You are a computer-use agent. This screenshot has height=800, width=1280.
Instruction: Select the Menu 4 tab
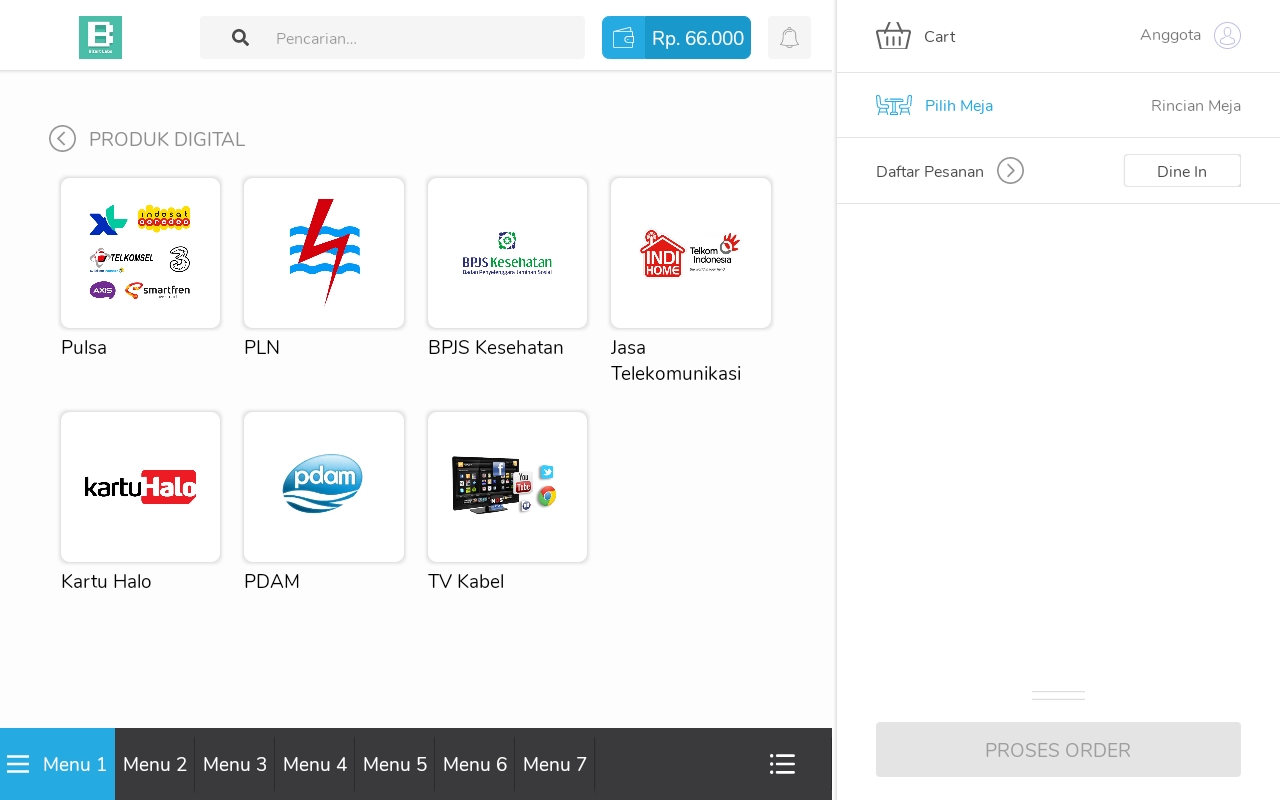(x=315, y=764)
